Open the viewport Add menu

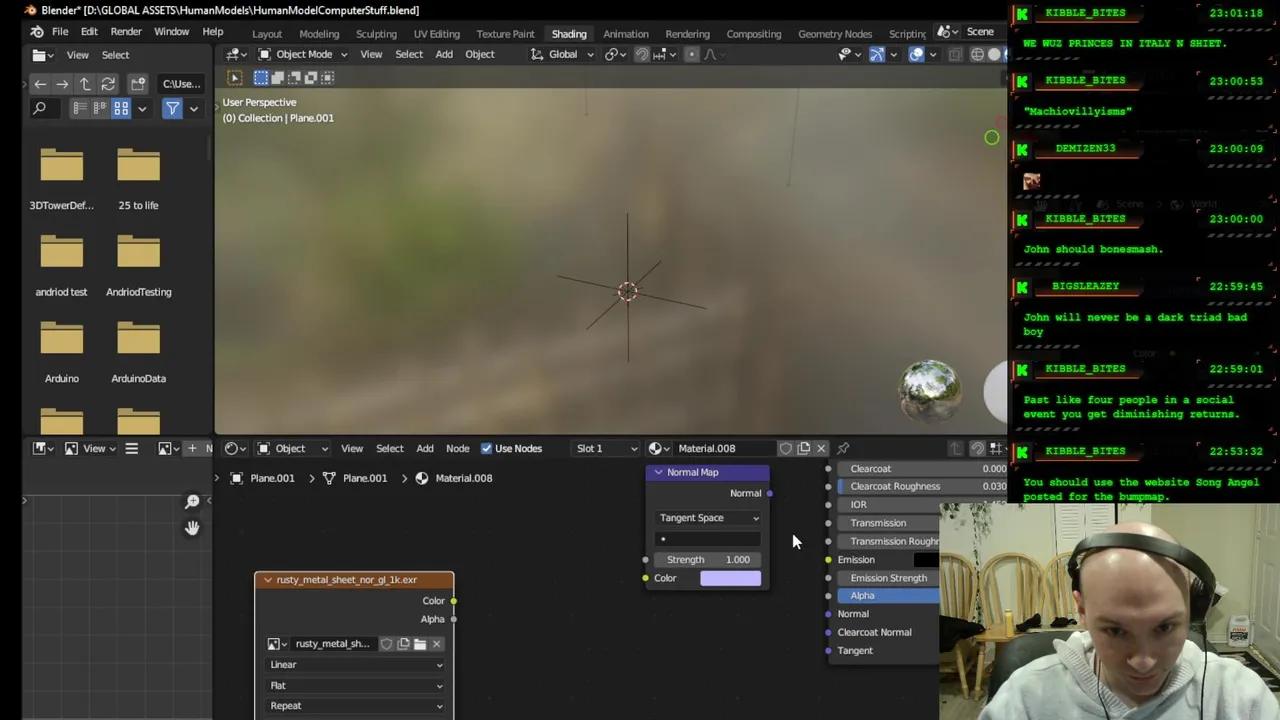pos(444,54)
